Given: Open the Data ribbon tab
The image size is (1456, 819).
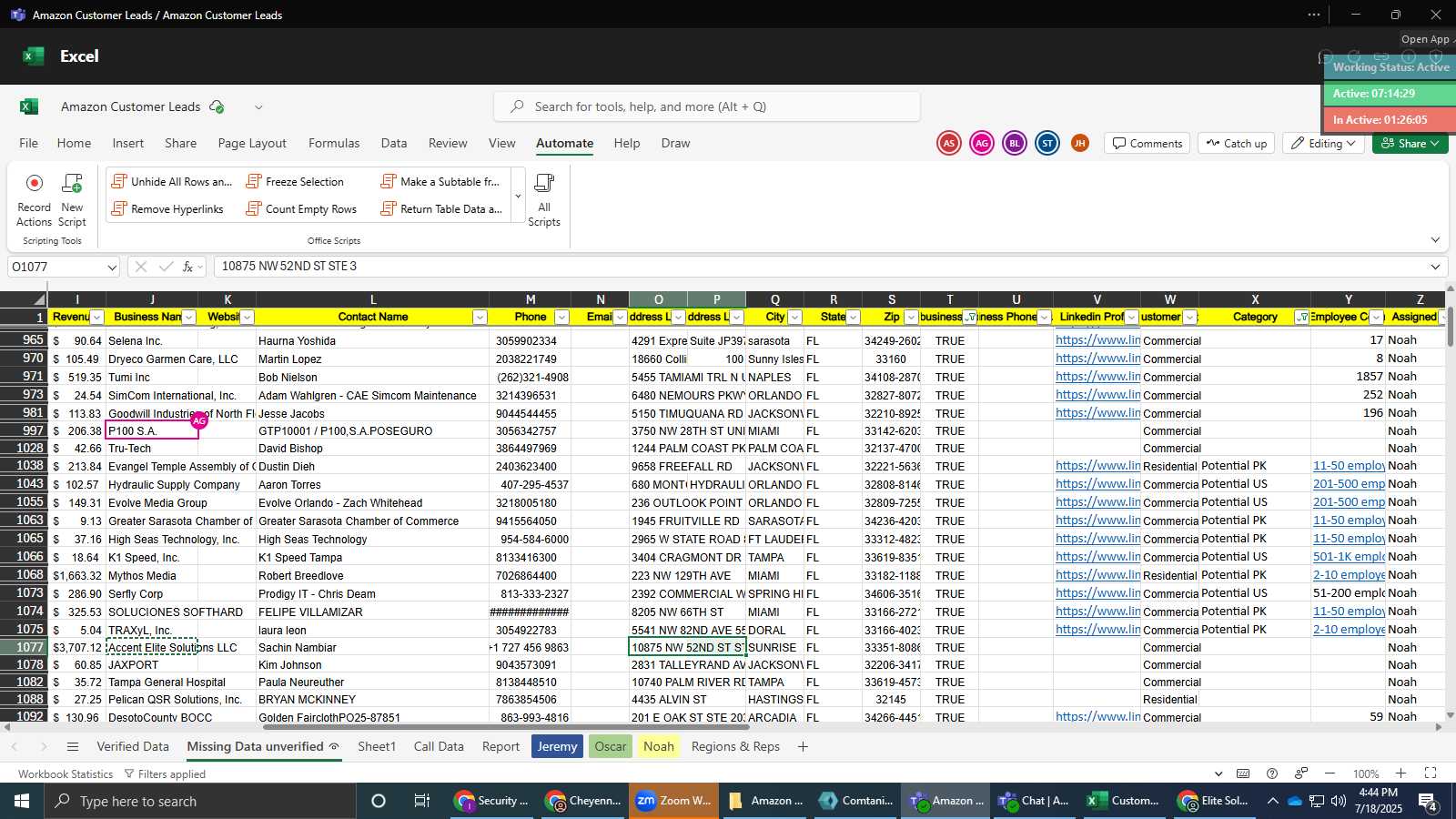Looking at the screenshot, I should pos(394,143).
